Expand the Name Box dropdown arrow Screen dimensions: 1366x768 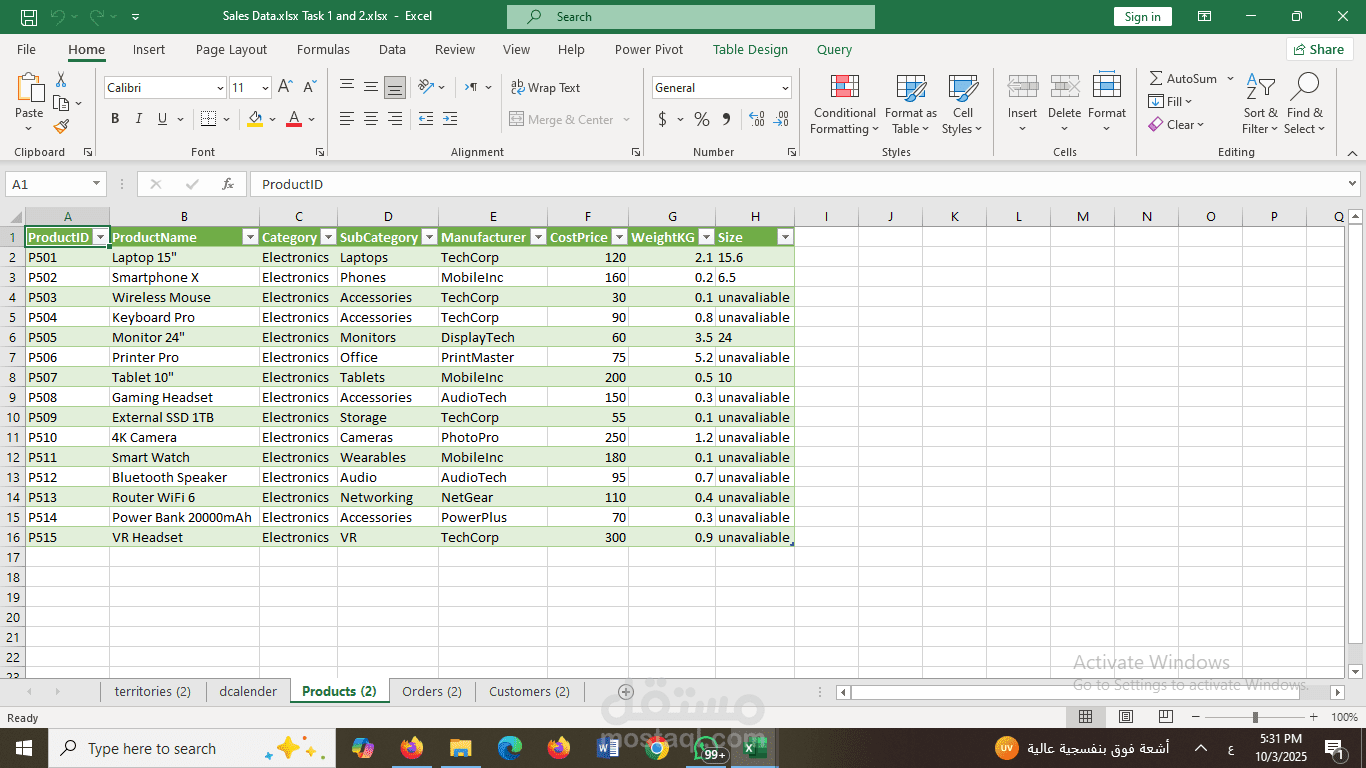click(x=96, y=184)
